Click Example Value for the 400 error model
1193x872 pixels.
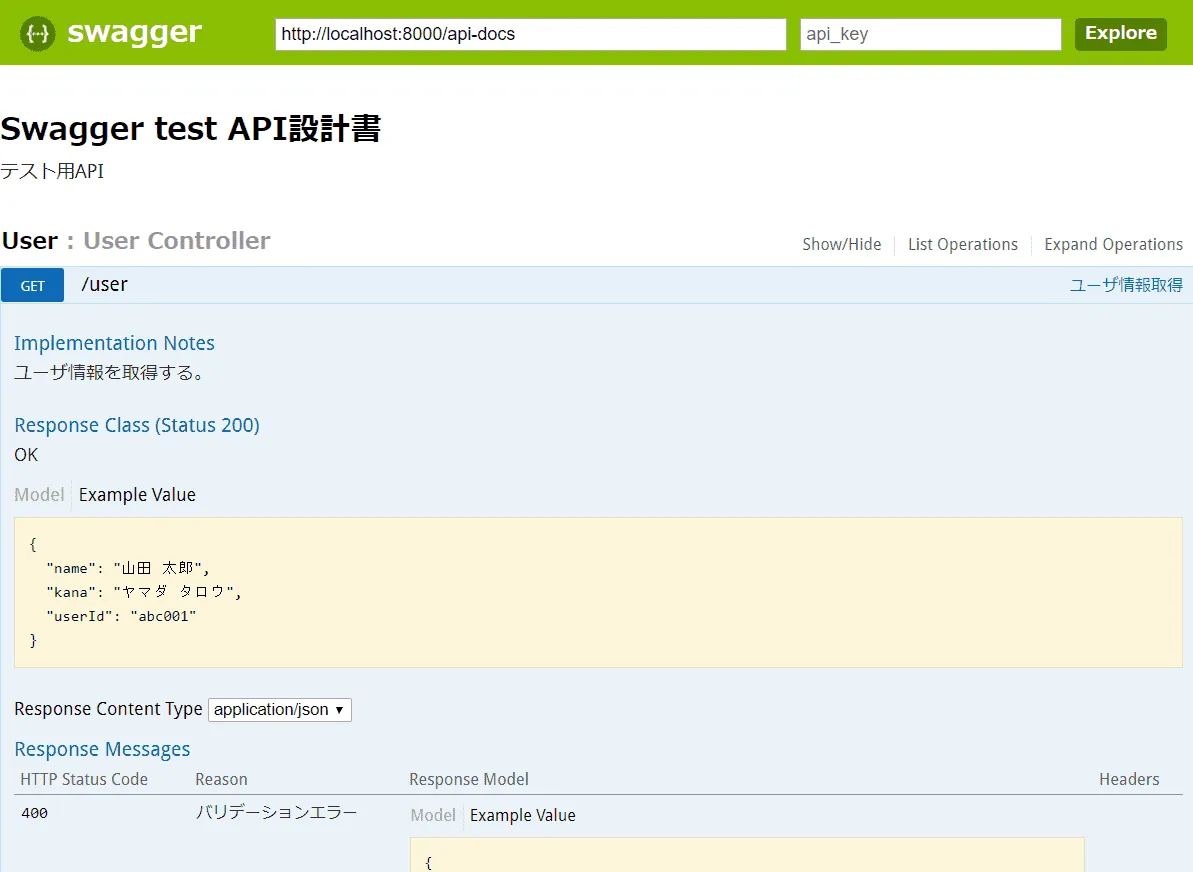point(522,815)
